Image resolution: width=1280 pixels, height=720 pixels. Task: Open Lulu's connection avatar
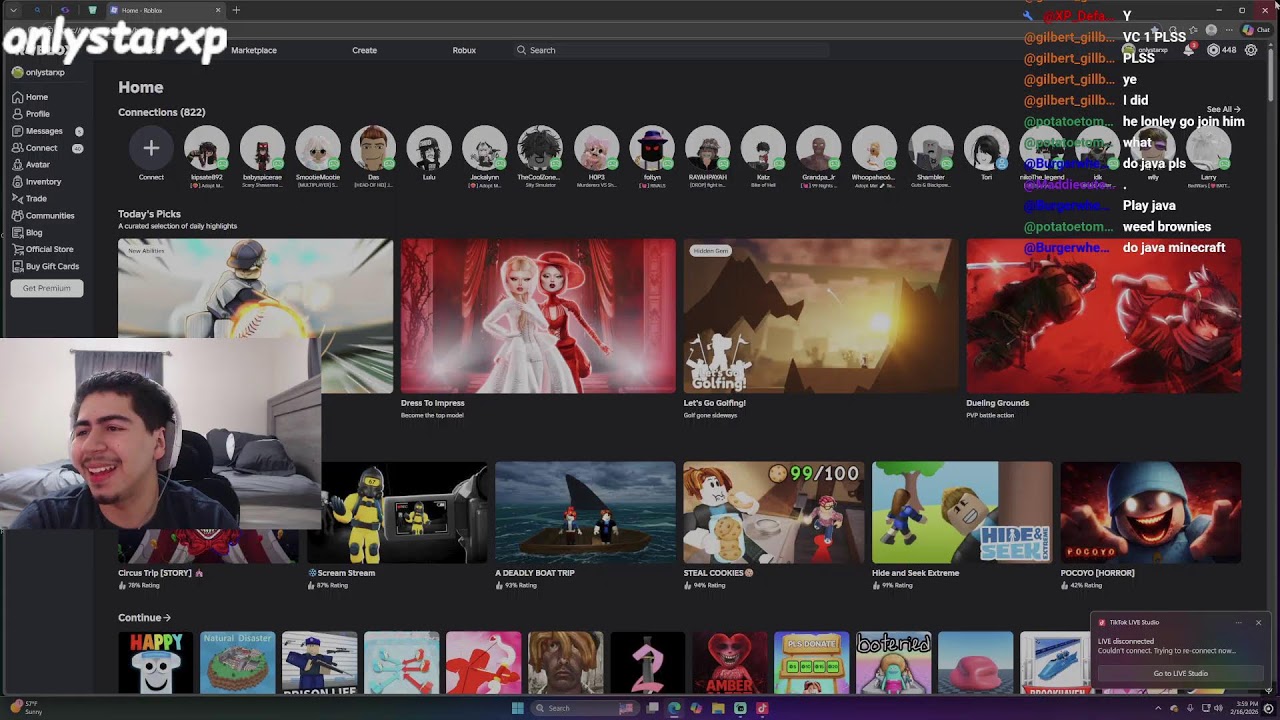pos(429,149)
